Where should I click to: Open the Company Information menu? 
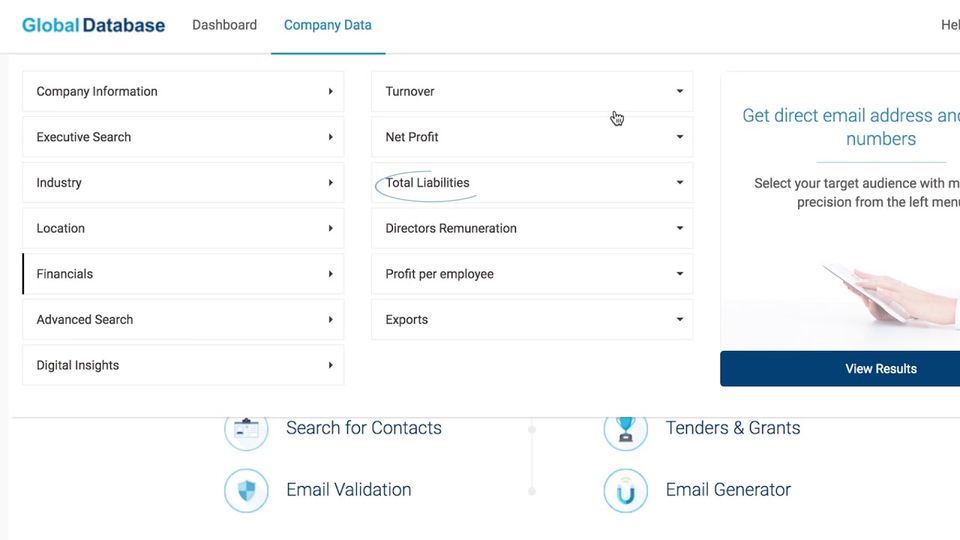click(x=183, y=91)
